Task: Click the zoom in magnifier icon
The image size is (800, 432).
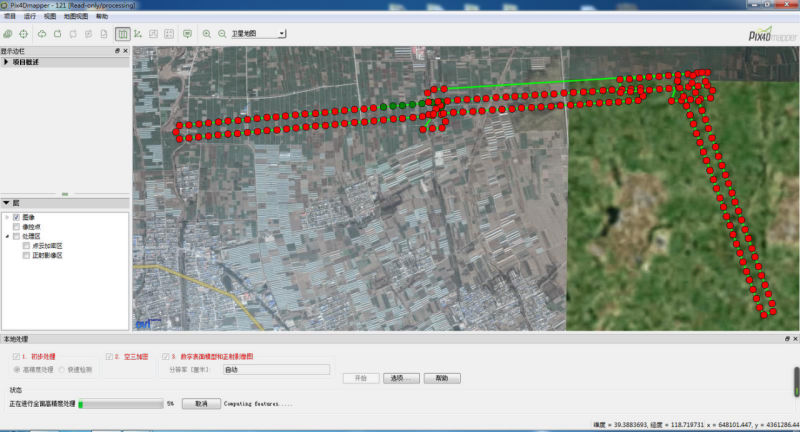Action: tap(207, 33)
